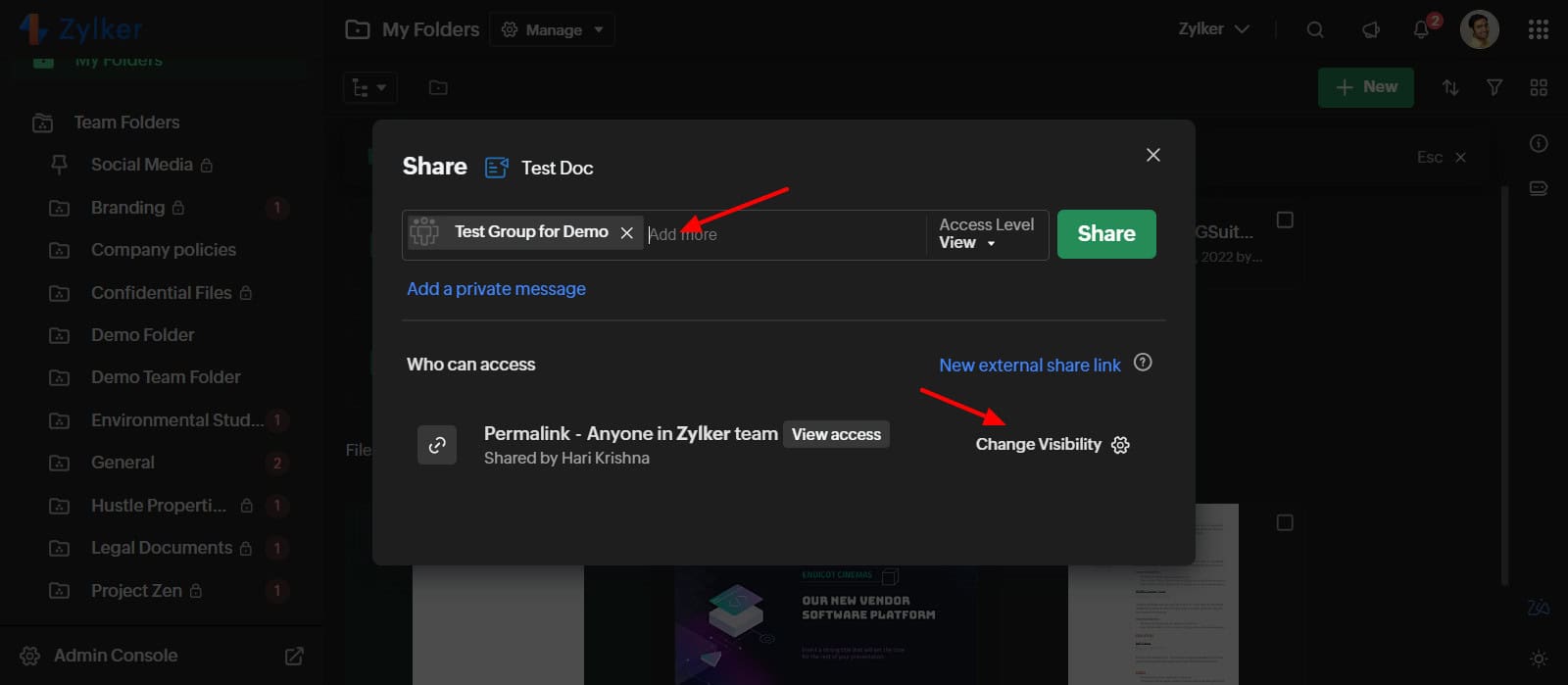Select the checkbox on the lower document thumbnail
The width and height of the screenshot is (1568, 685).
click(x=1285, y=523)
